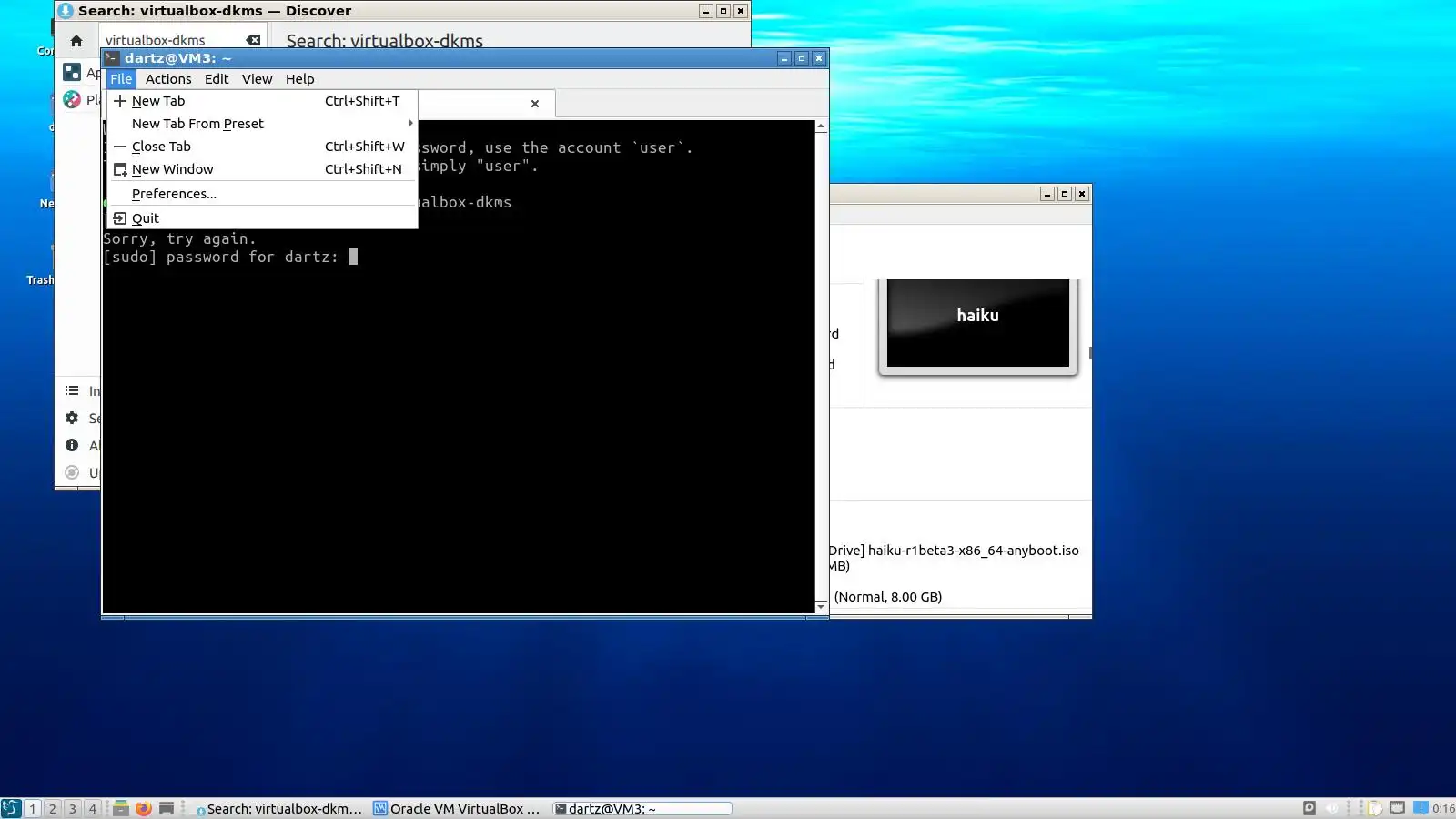
Task: Click the Discover home icon
Action: pos(76,41)
